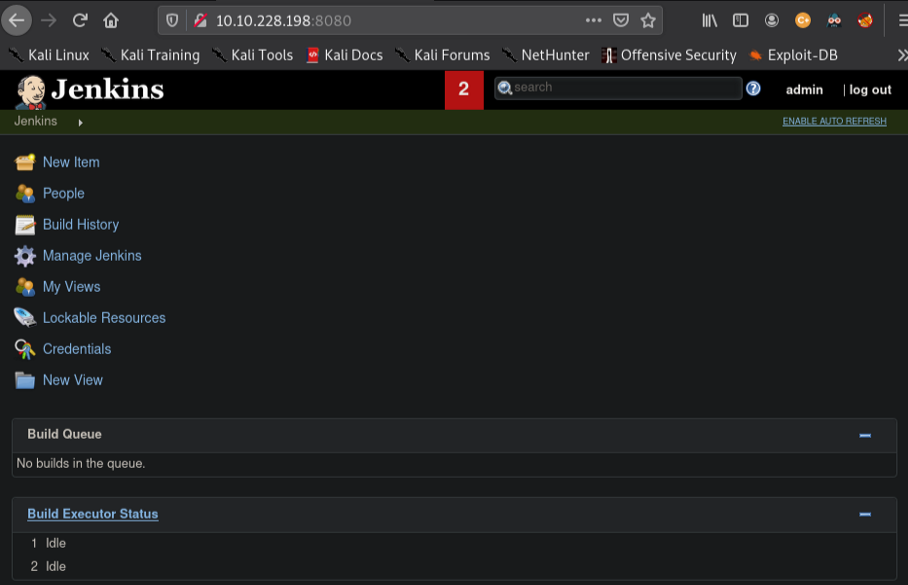Click the Lockable Resources icon

tap(24, 317)
